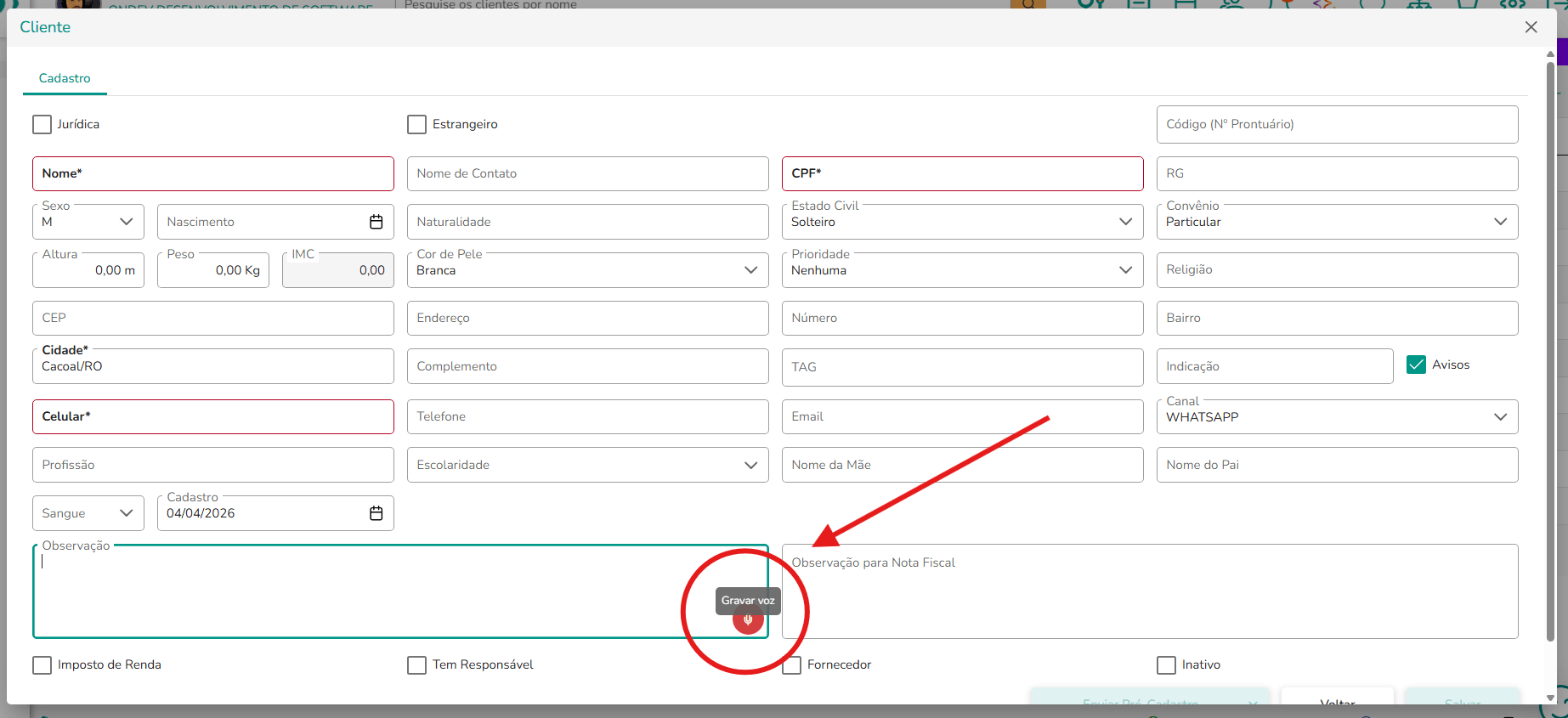Image resolution: width=1568 pixels, height=718 pixels.
Task: Expand the Sexo dropdown
Action: click(88, 222)
